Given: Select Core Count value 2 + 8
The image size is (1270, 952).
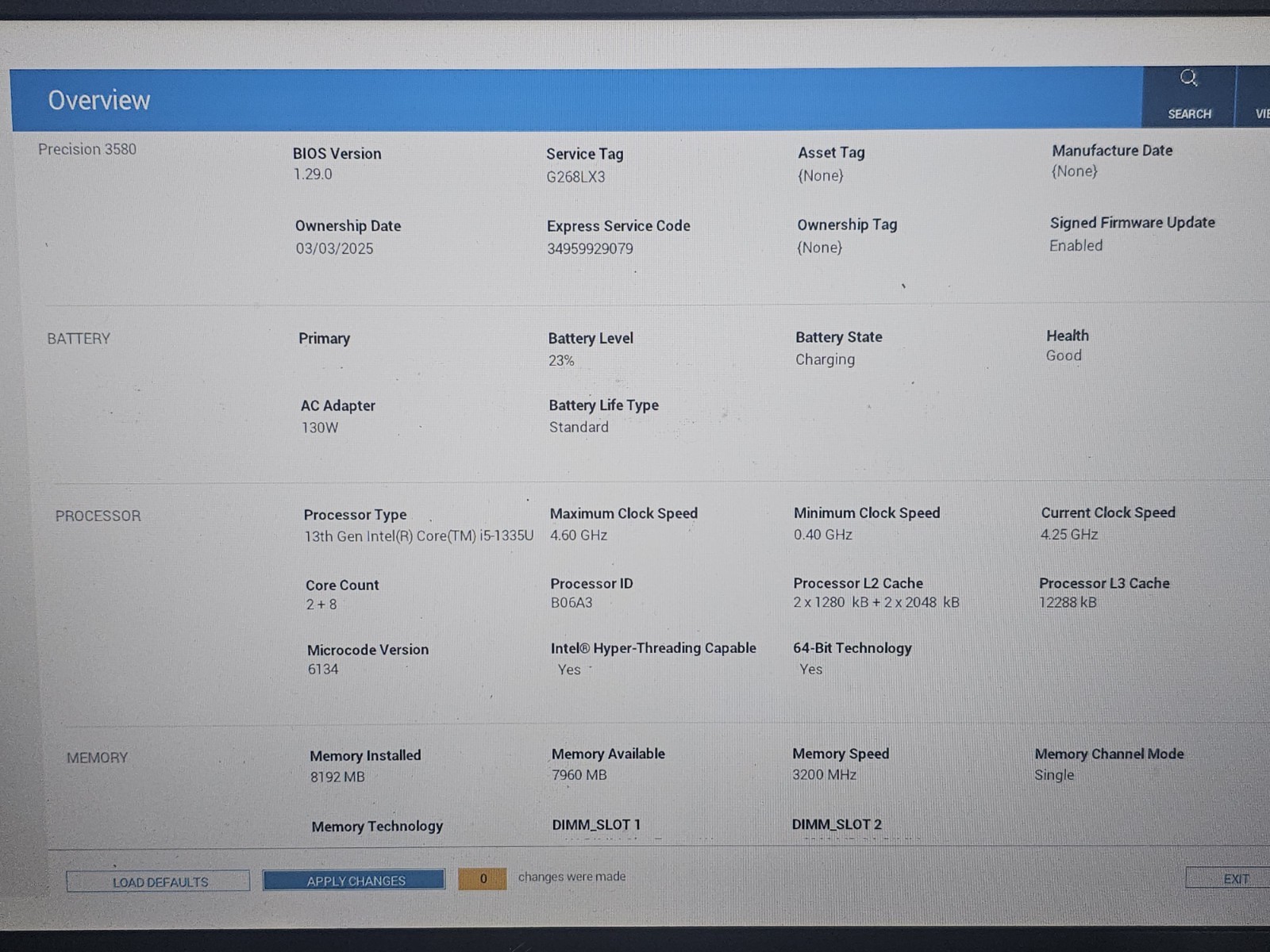Looking at the screenshot, I should 321,605.
